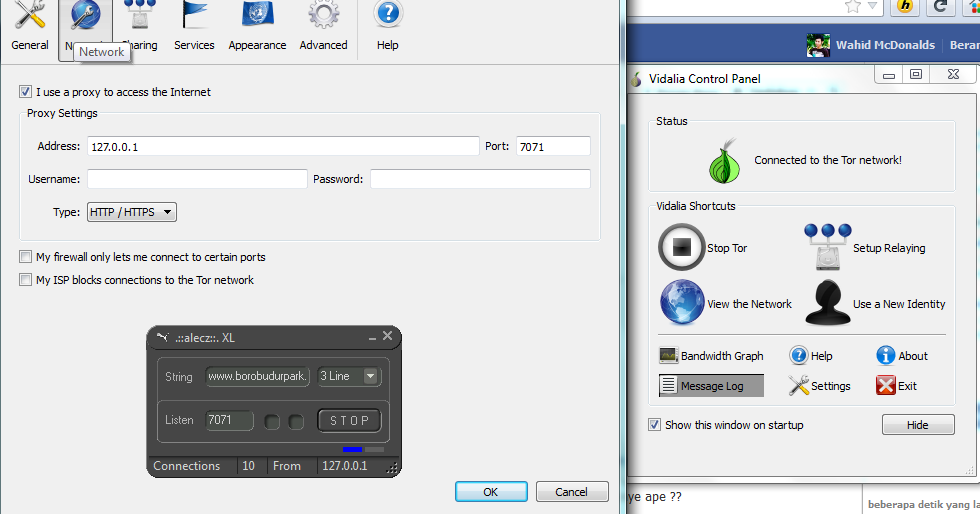Click STOP in the alecz XL tool

349,420
